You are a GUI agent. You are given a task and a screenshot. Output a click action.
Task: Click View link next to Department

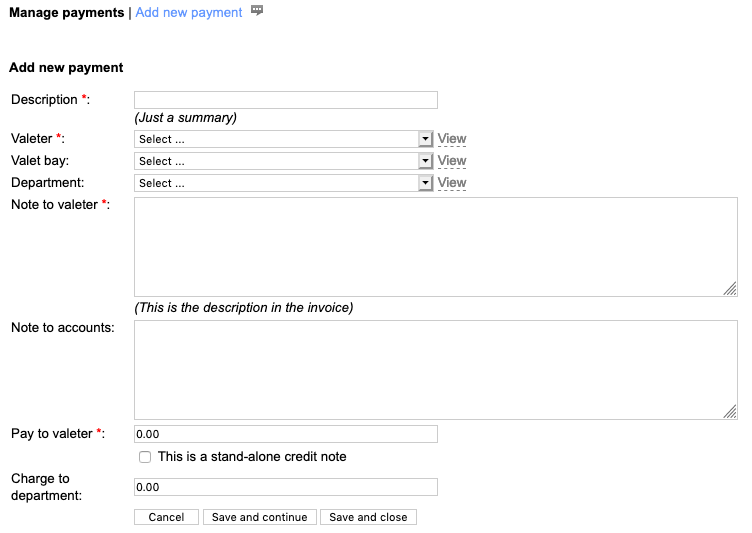tap(452, 183)
